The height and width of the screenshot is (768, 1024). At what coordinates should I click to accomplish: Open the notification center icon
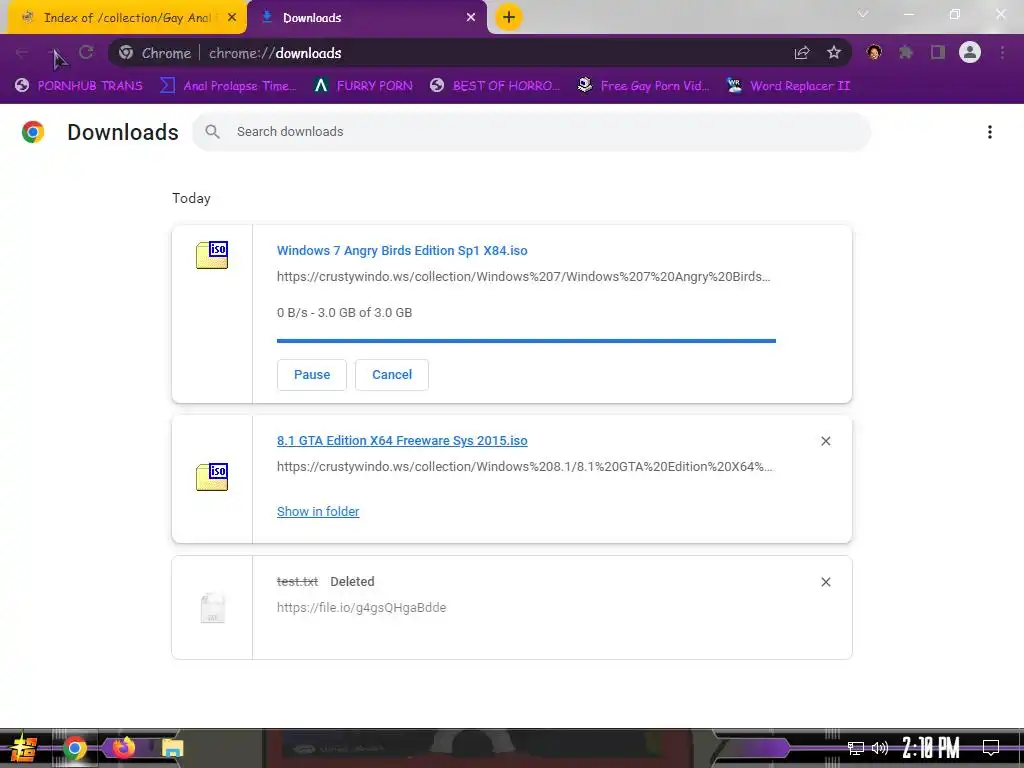click(991, 748)
